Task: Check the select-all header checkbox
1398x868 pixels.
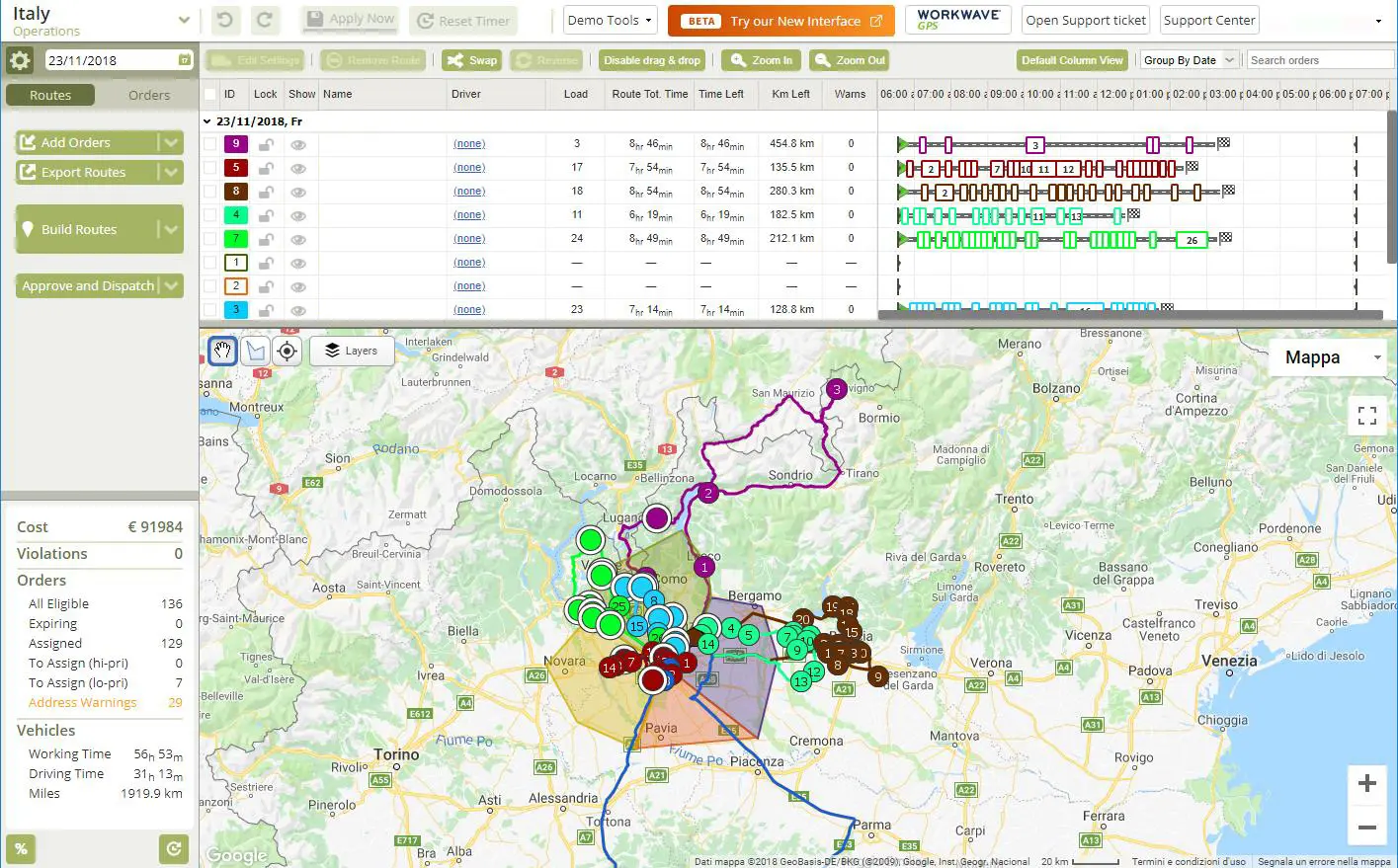Action: (209, 95)
